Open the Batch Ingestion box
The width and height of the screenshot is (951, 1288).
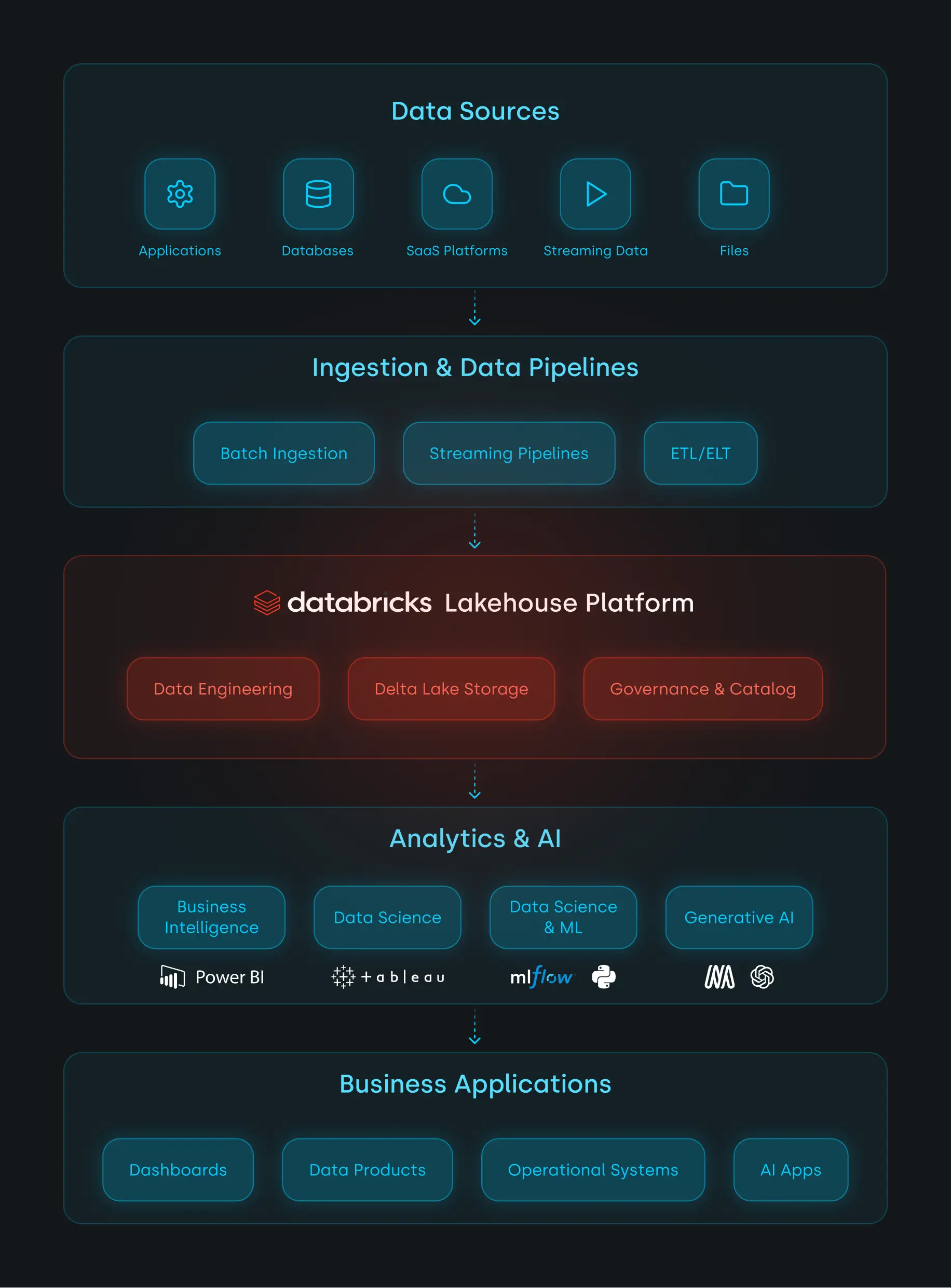pos(283,453)
